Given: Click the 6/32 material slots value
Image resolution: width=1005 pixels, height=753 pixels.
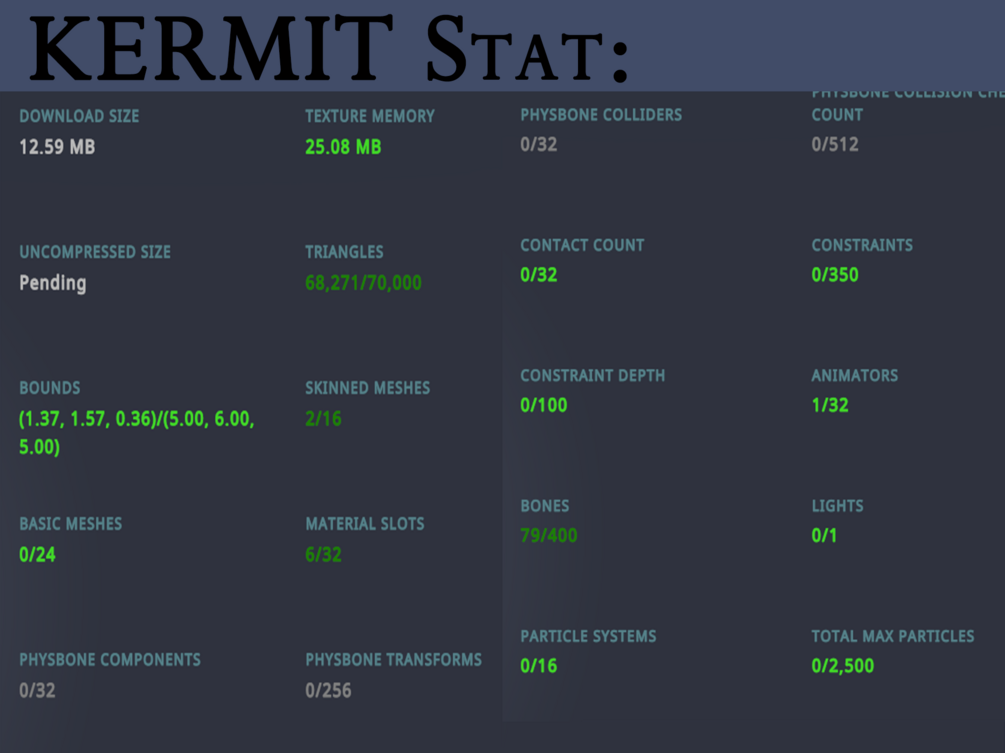Looking at the screenshot, I should coord(323,554).
